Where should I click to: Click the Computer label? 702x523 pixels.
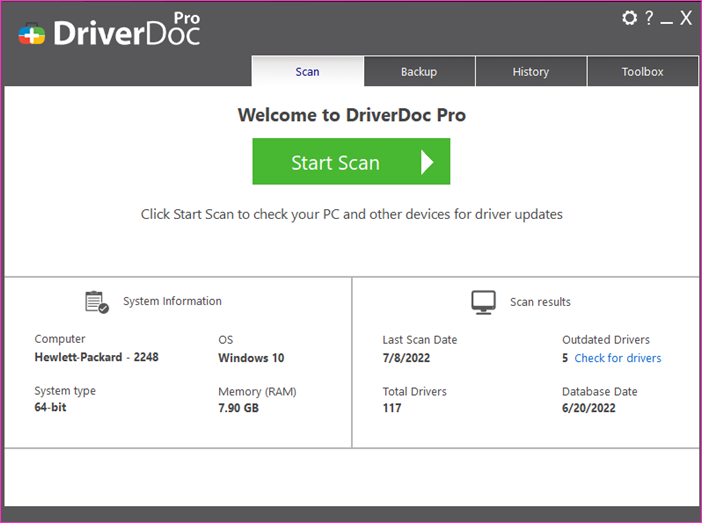[x=60, y=339]
